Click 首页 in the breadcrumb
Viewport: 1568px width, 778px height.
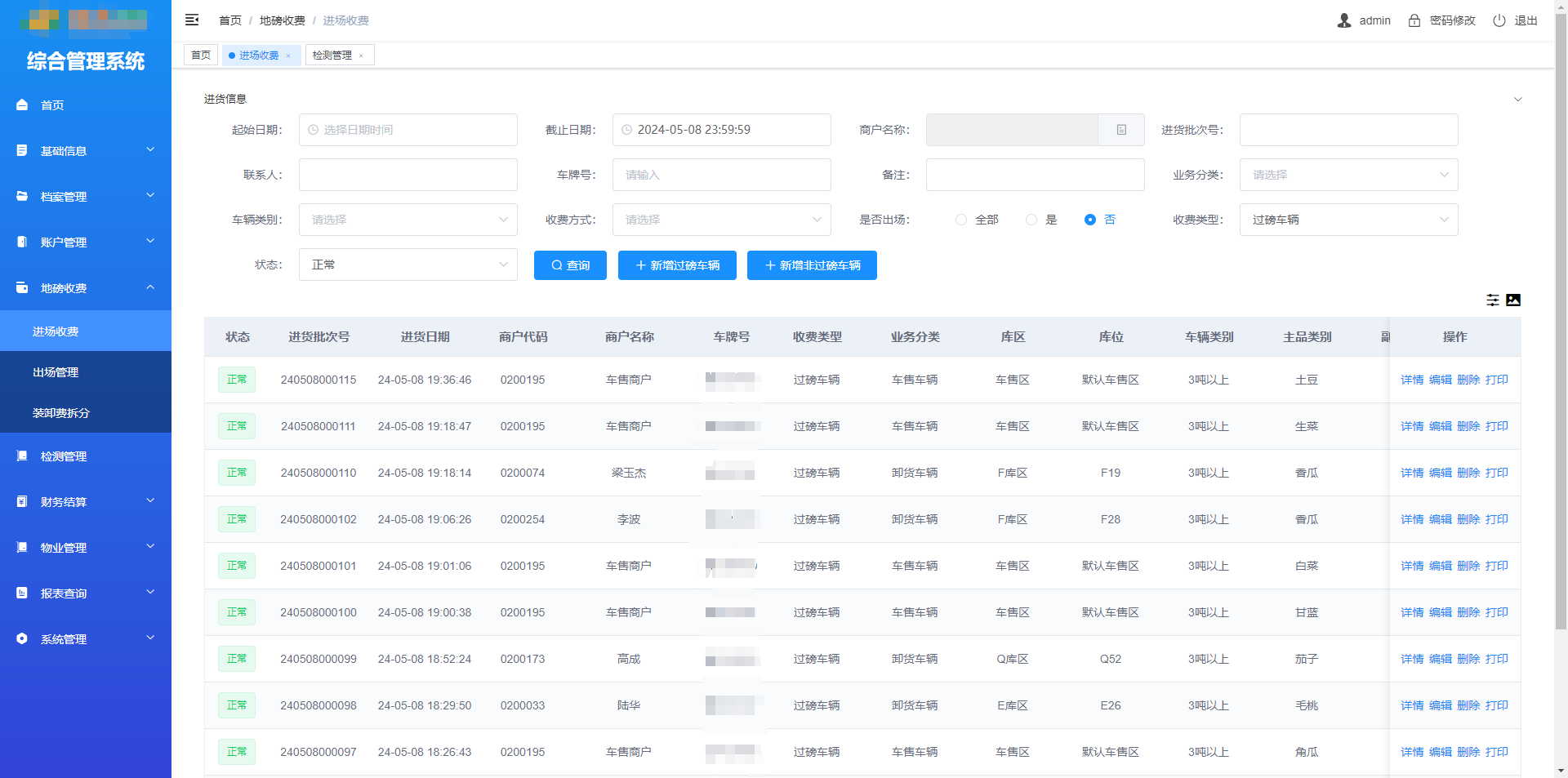(x=230, y=20)
